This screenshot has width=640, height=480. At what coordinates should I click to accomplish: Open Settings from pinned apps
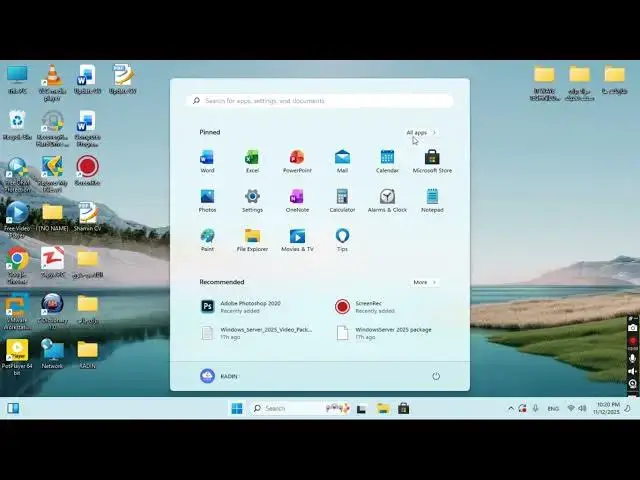tap(252, 201)
